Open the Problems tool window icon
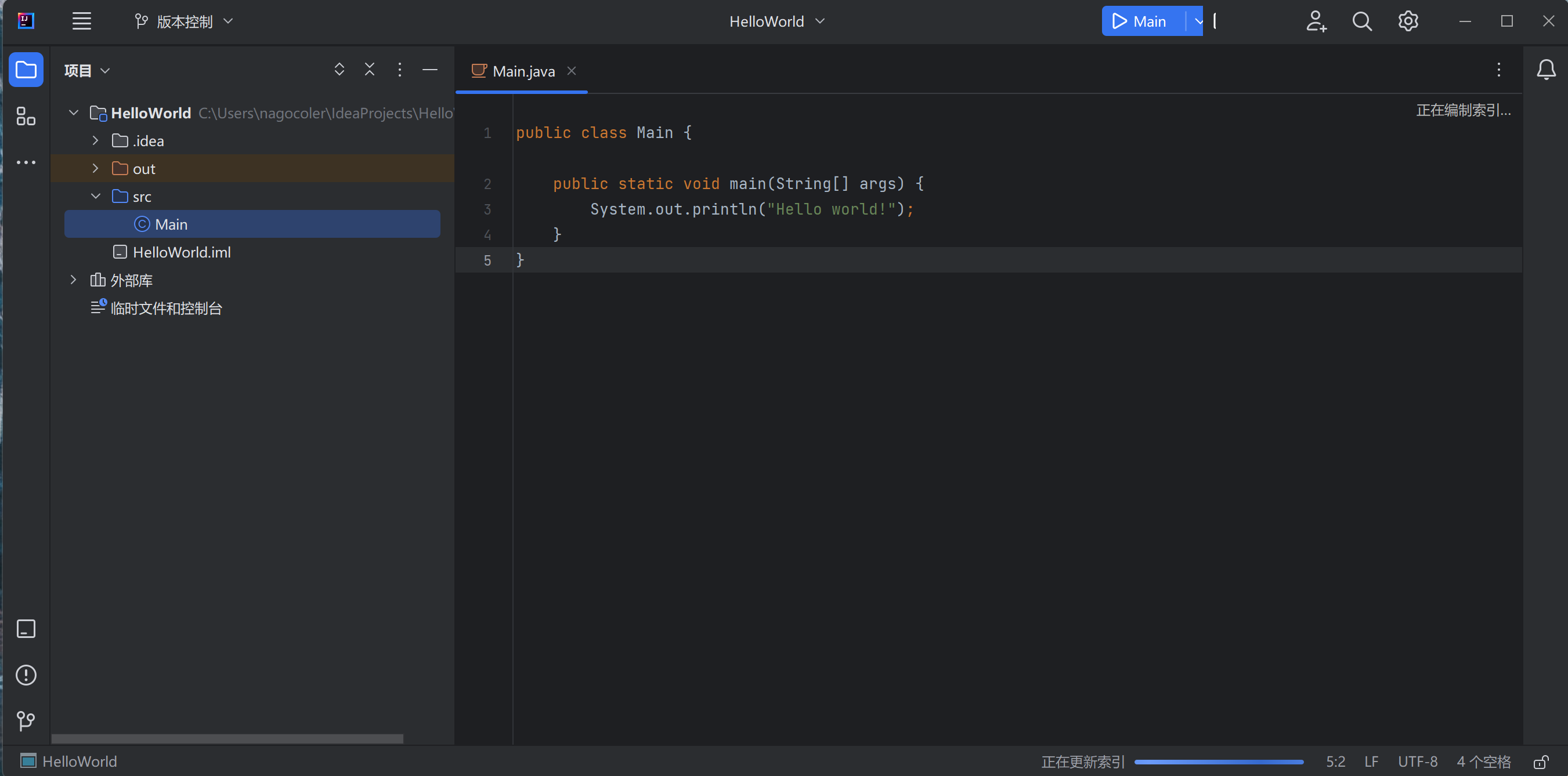 coord(26,675)
